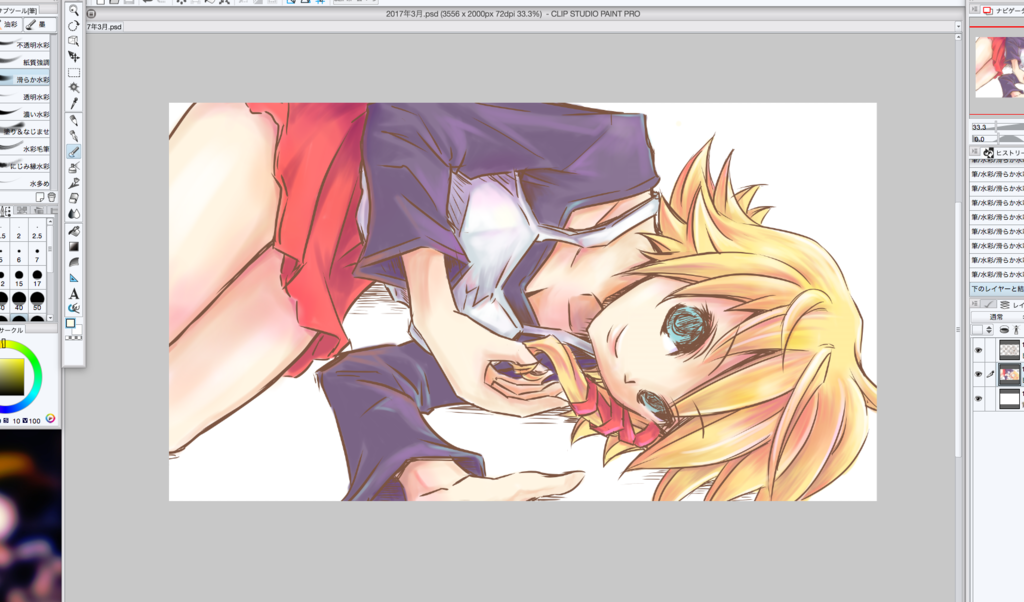1024x602 pixels.
Task: Pick brush size 17 preset
Action: [37, 277]
